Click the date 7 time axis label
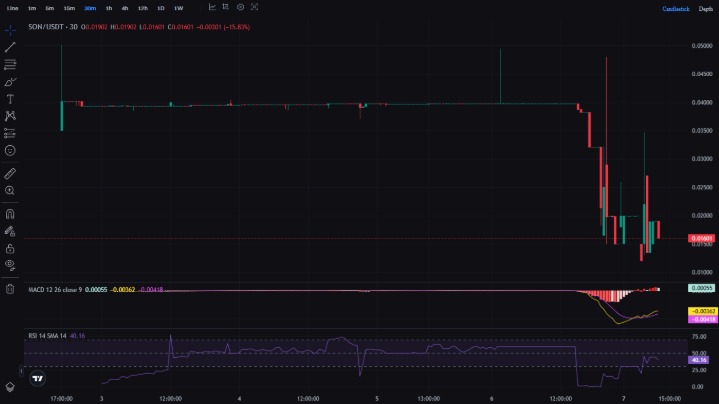 point(624,398)
